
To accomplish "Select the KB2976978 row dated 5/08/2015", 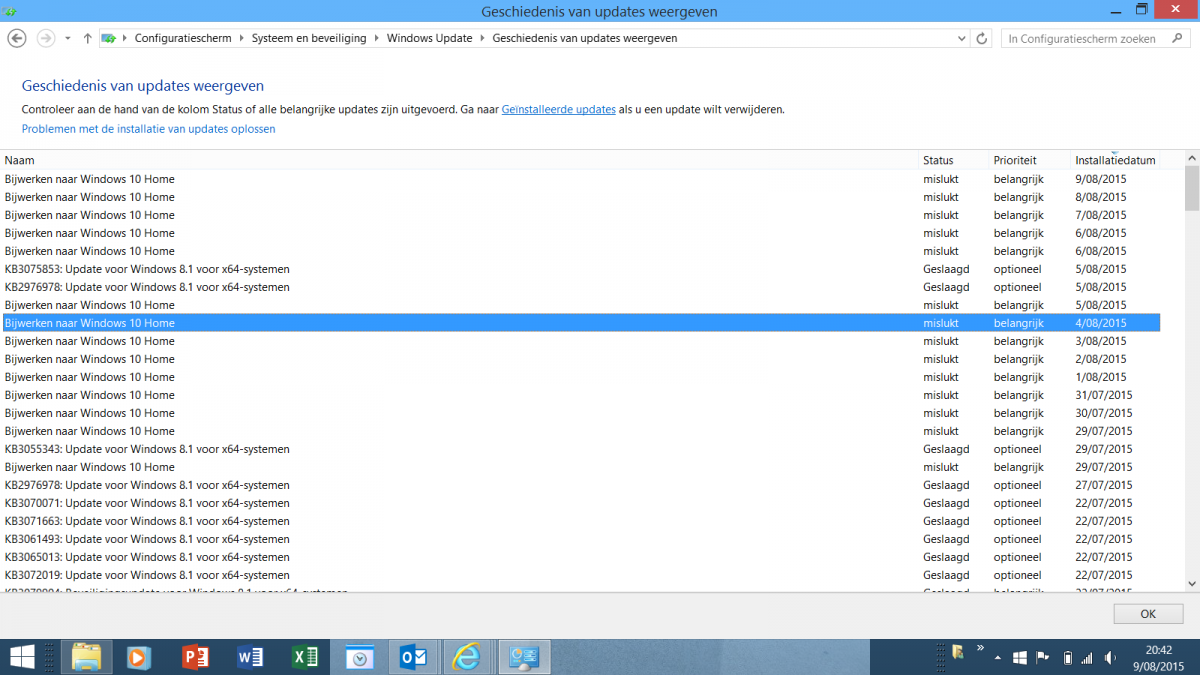I will (x=581, y=287).
